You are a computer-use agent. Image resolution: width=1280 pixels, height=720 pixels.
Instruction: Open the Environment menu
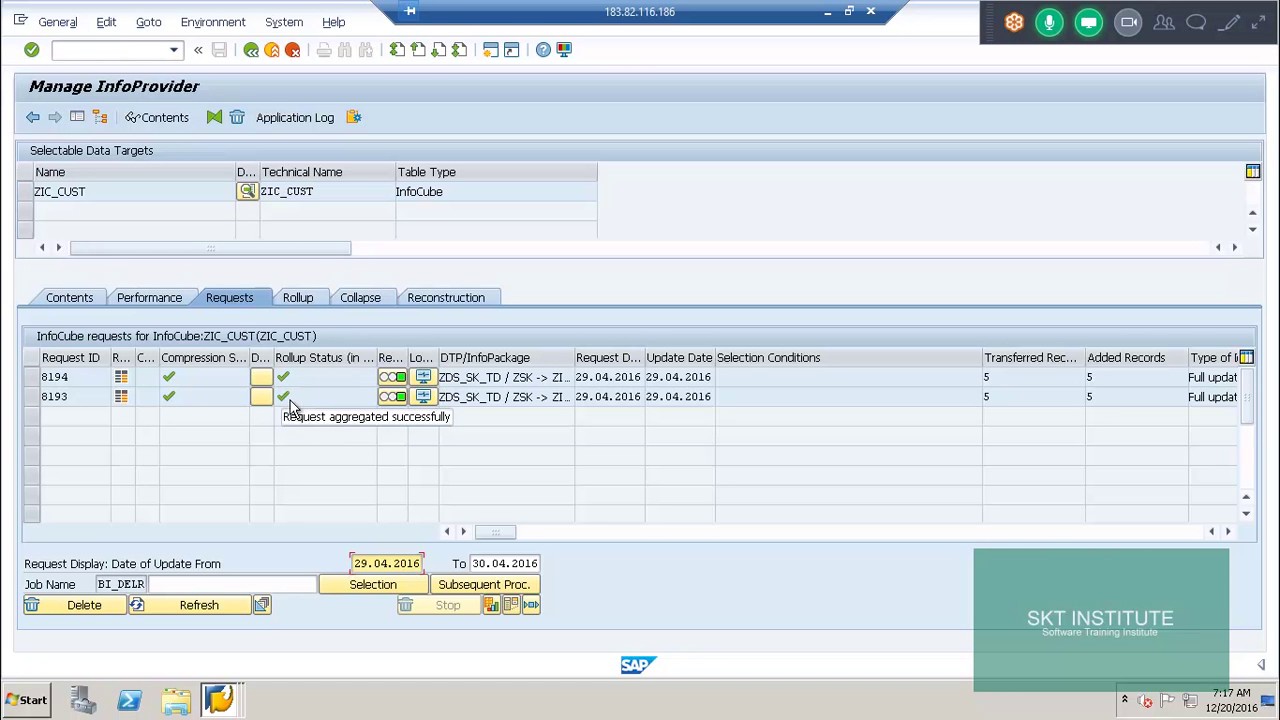coord(213,22)
